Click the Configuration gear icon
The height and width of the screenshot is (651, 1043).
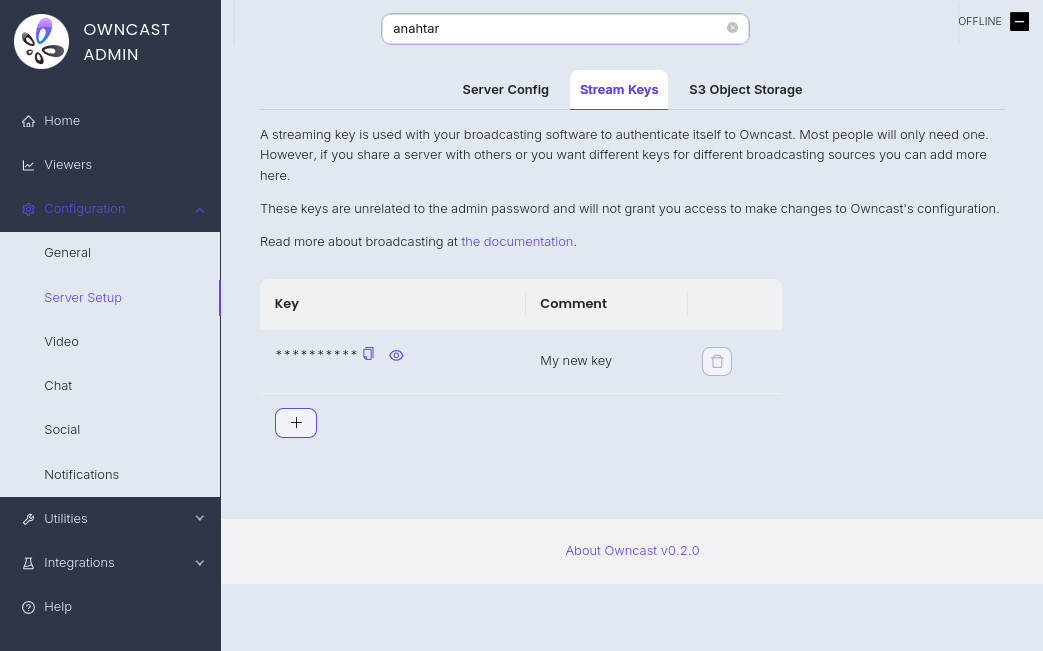coord(28,209)
